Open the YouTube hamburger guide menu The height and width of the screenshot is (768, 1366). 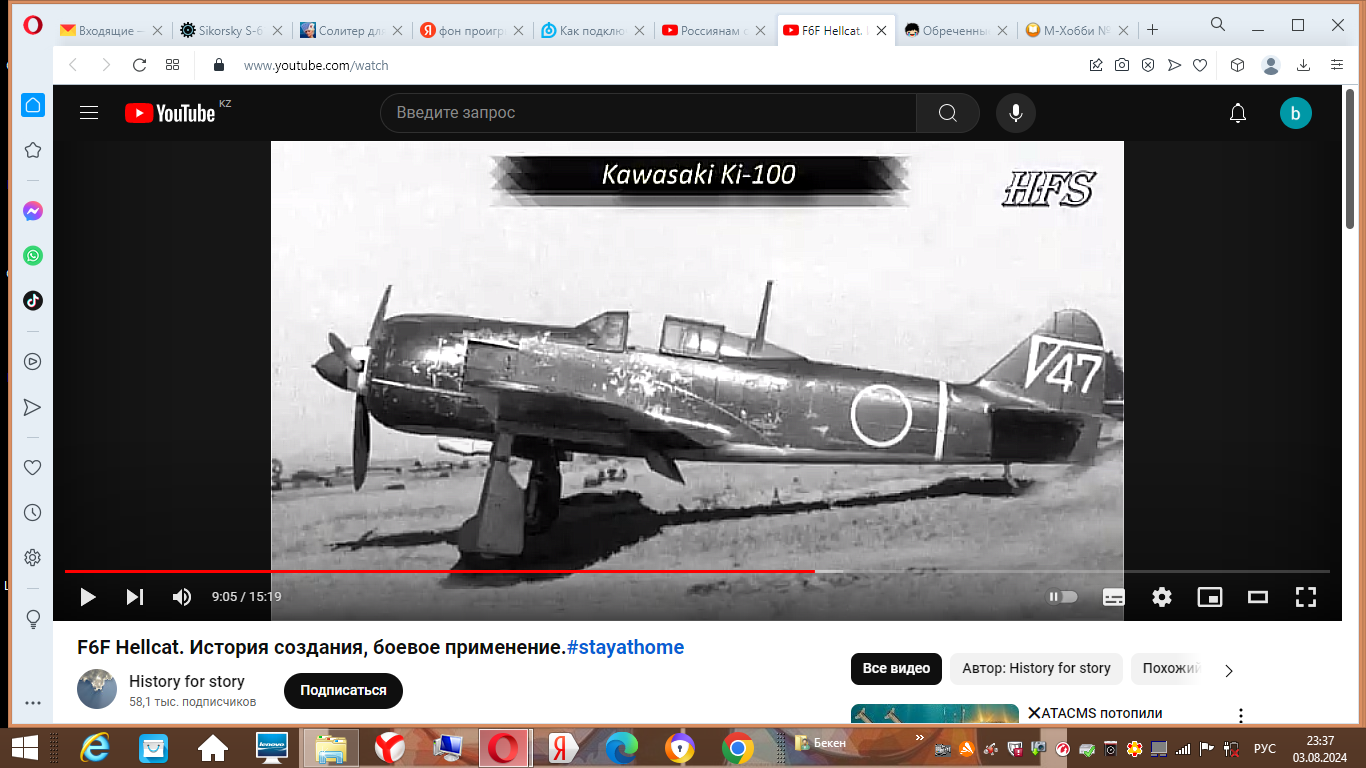89,113
